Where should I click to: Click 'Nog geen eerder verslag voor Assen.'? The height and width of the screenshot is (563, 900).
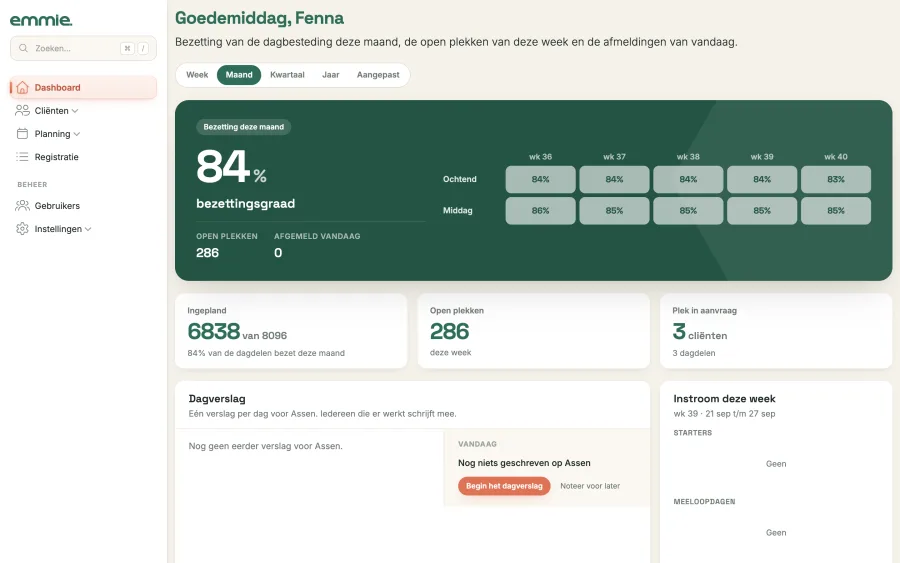point(265,446)
